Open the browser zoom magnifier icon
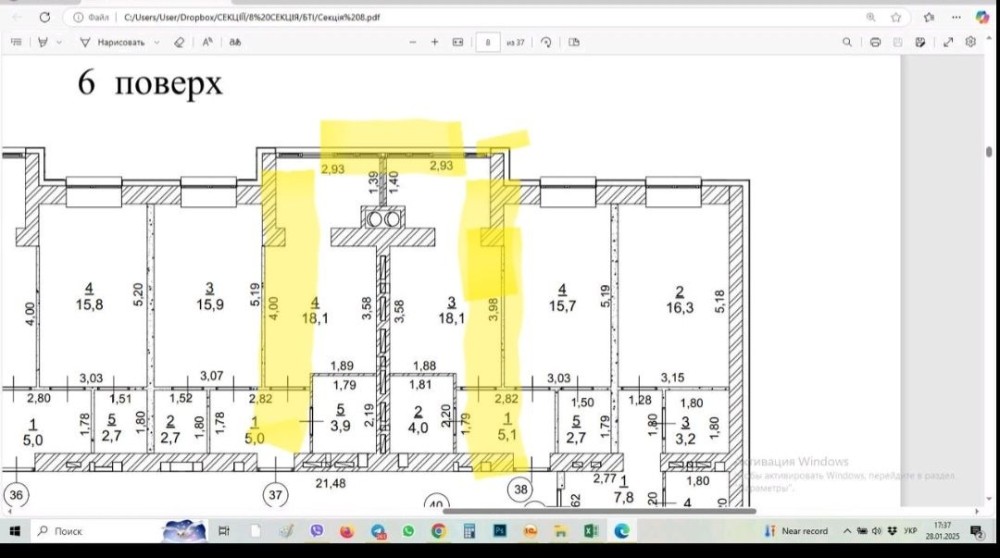Image resolution: width=1000 pixels, height=558 pixels. pyautogui.click(x=871, y=17)
